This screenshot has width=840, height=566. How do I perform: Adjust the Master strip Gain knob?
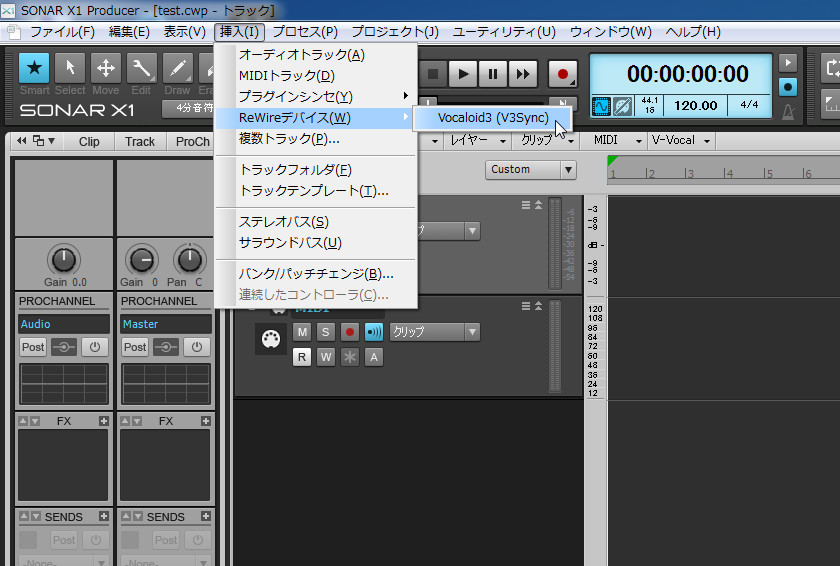[x=141, y=260]
